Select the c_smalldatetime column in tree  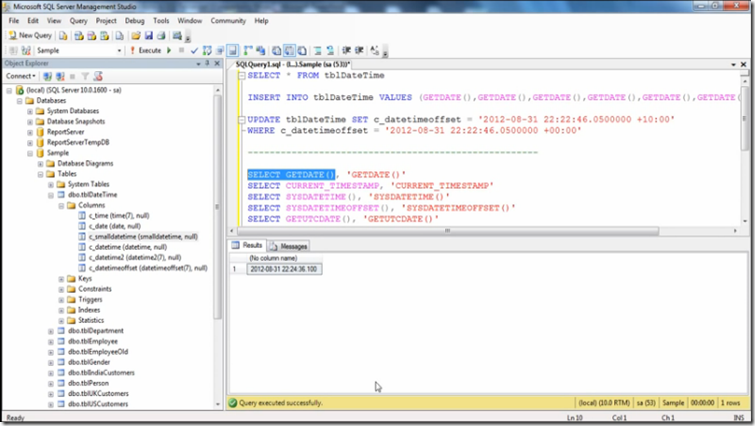(143, 237)
